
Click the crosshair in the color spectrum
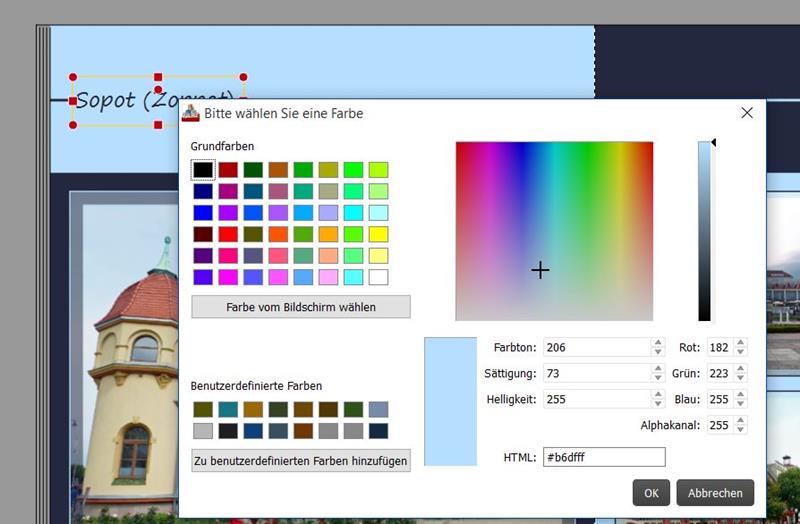coord(540,270)
